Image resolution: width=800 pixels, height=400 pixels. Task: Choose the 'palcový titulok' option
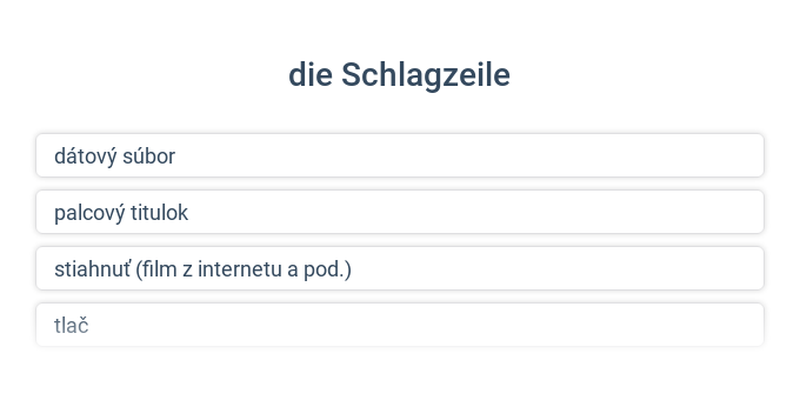pos(399,212)
